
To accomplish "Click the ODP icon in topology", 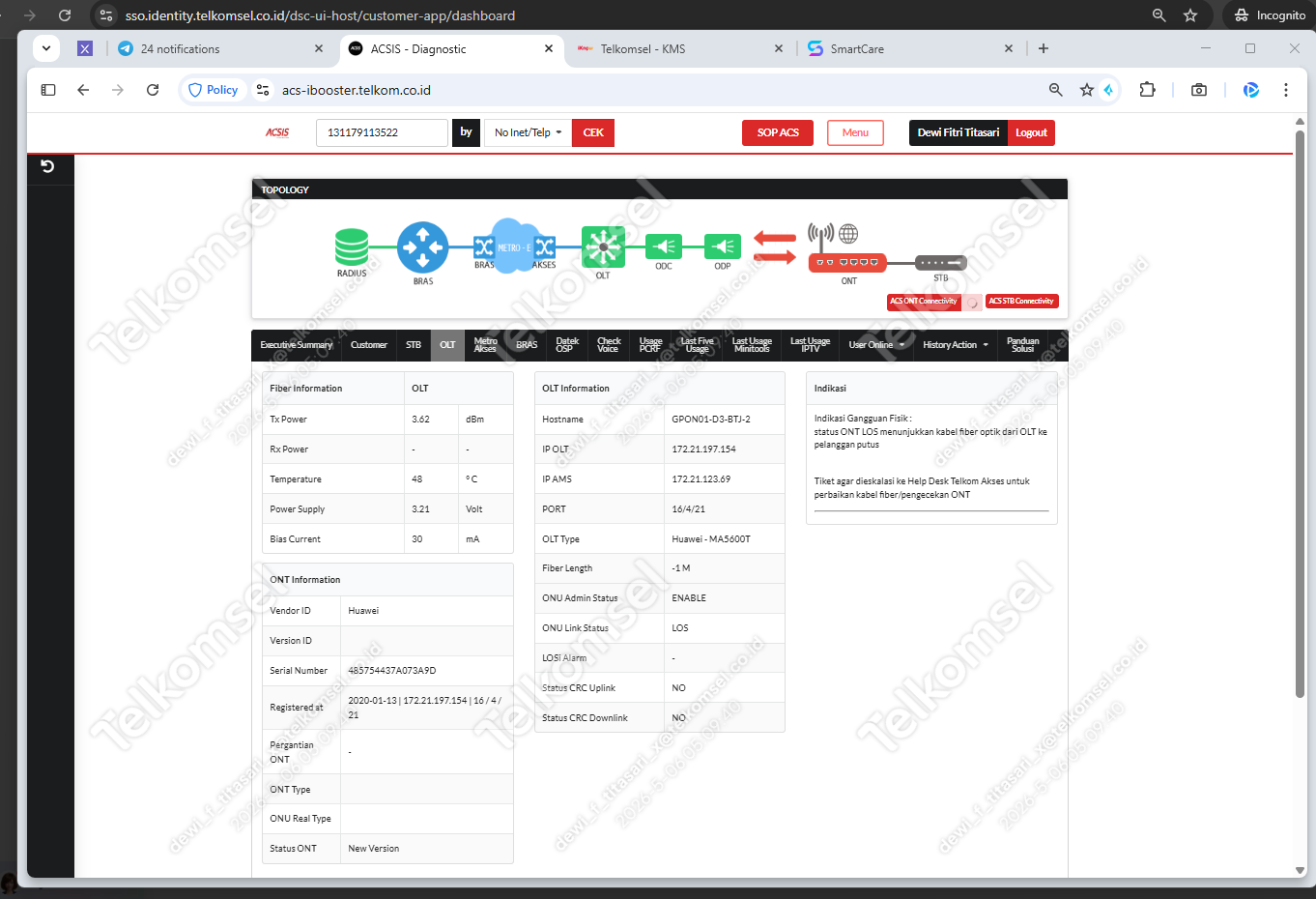I will (x=723, y=246).
